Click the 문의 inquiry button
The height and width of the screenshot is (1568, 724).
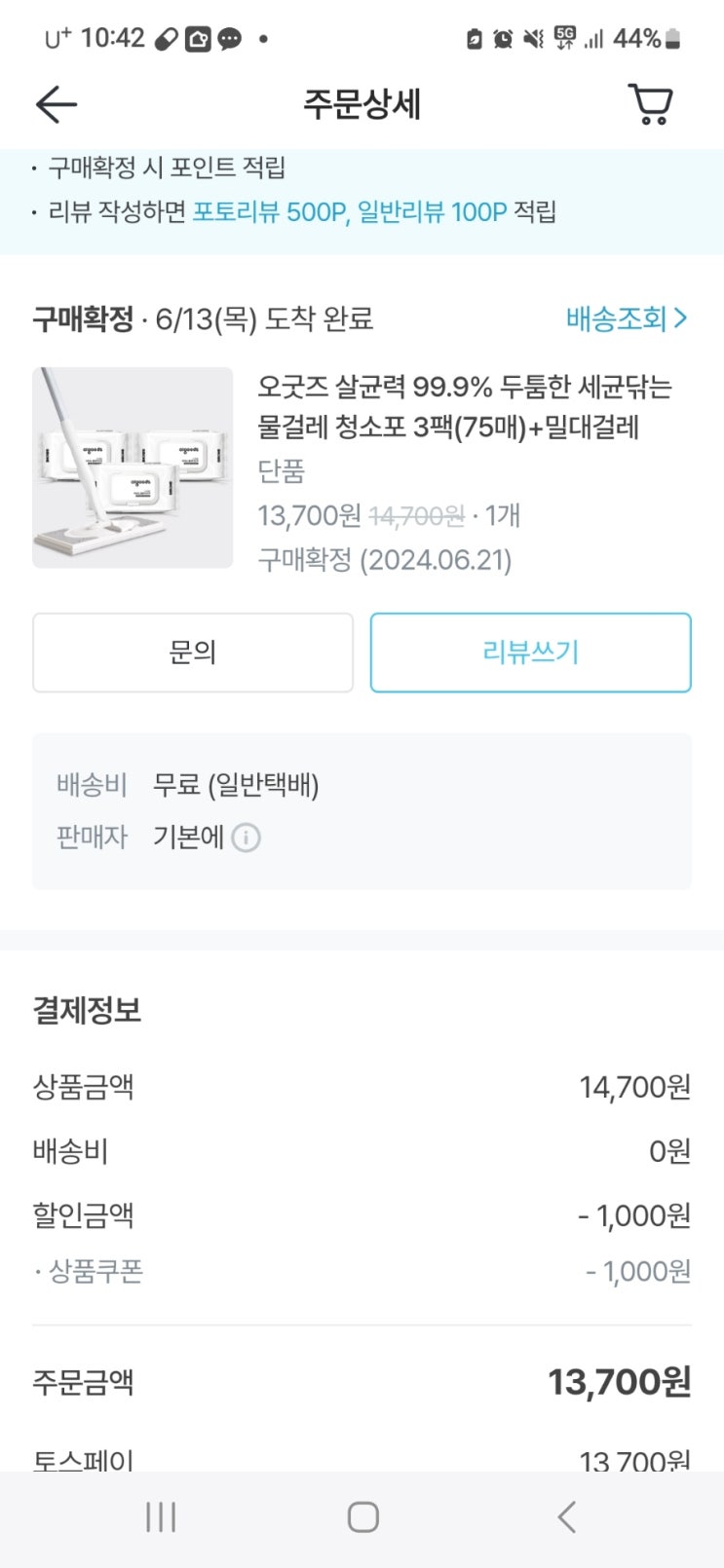pyautogui.click(x=193, y=653)
